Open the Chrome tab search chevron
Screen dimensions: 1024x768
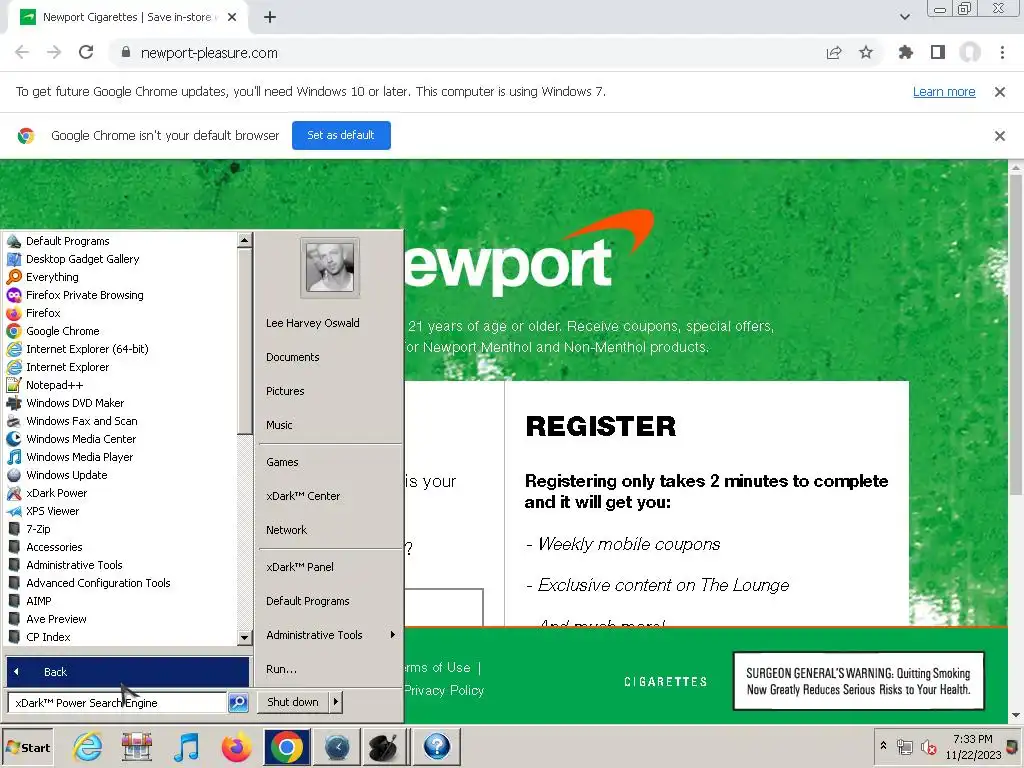click(904, 17)
